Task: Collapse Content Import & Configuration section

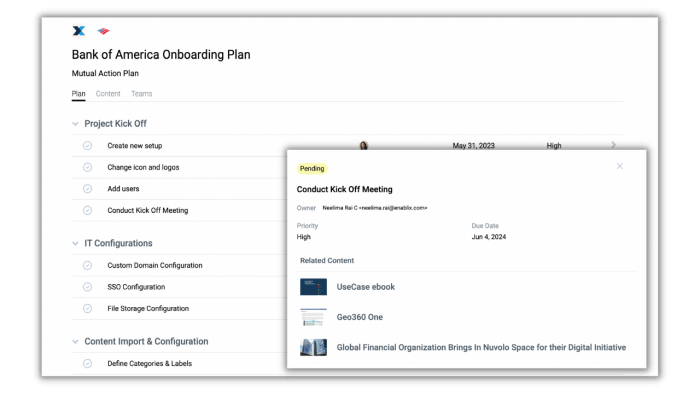Action: click(75, 342)
